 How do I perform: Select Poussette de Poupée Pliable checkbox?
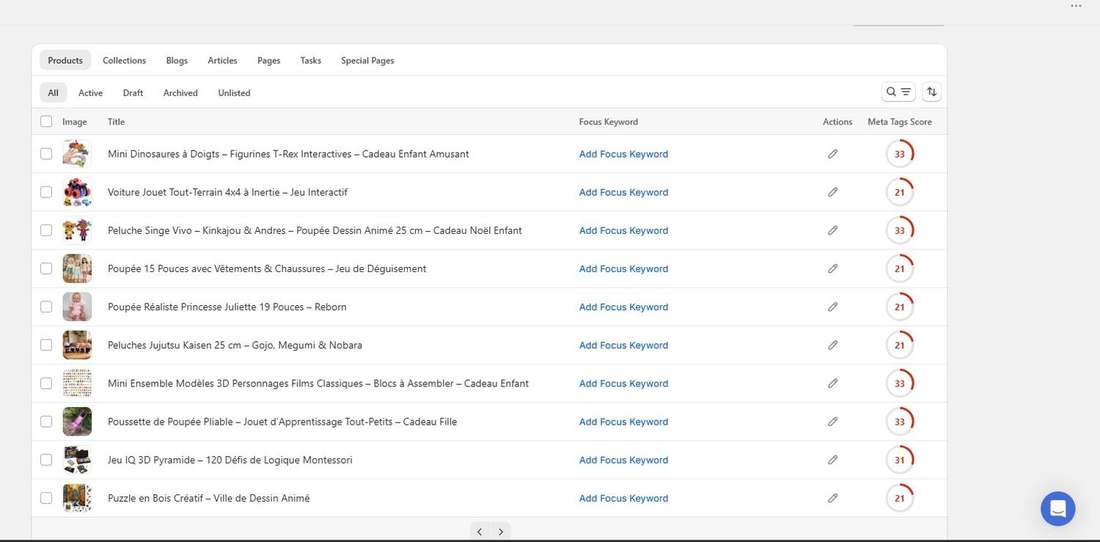click(46, 421)
